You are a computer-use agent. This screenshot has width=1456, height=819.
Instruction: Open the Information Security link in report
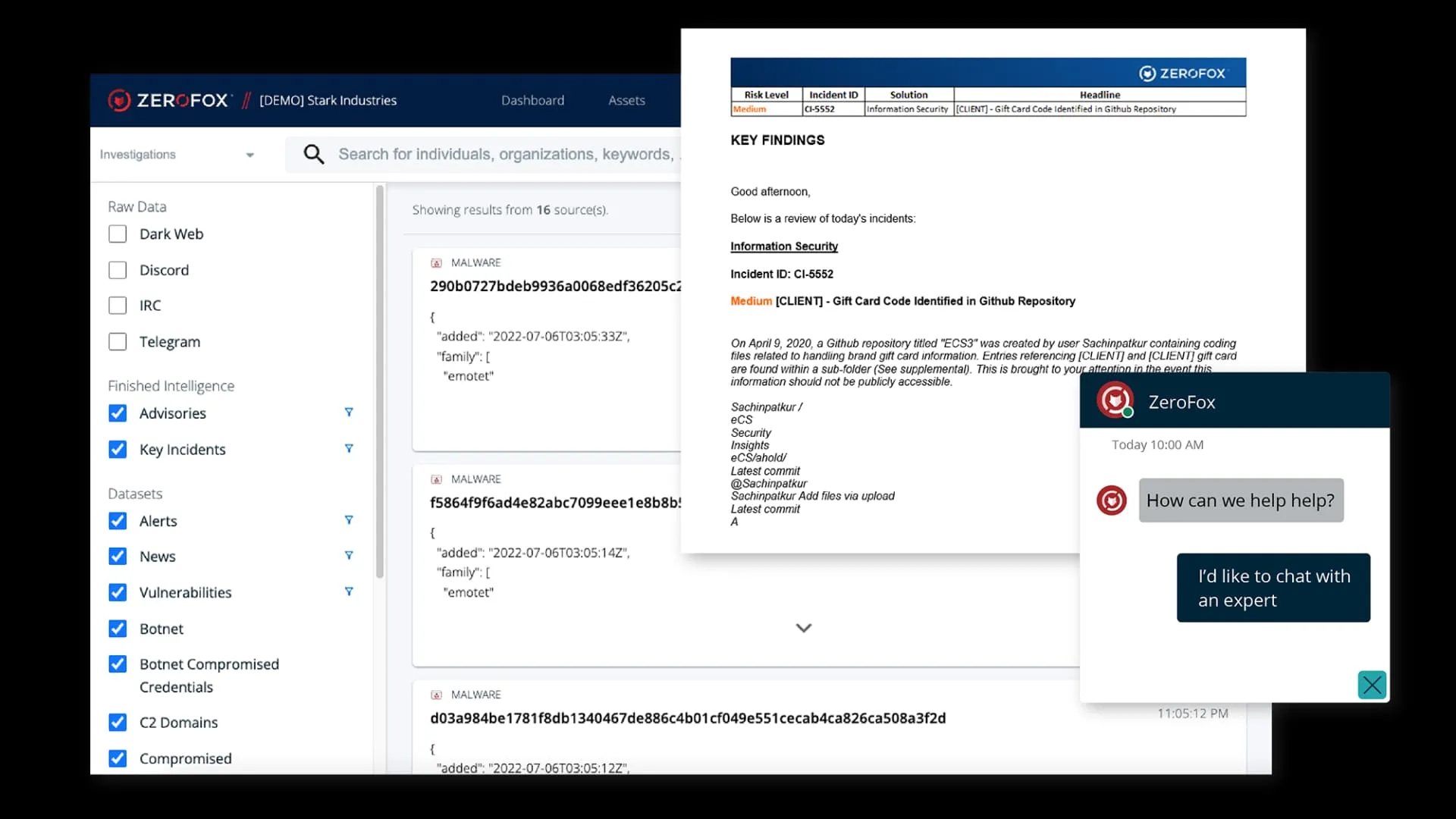point(783,246)
